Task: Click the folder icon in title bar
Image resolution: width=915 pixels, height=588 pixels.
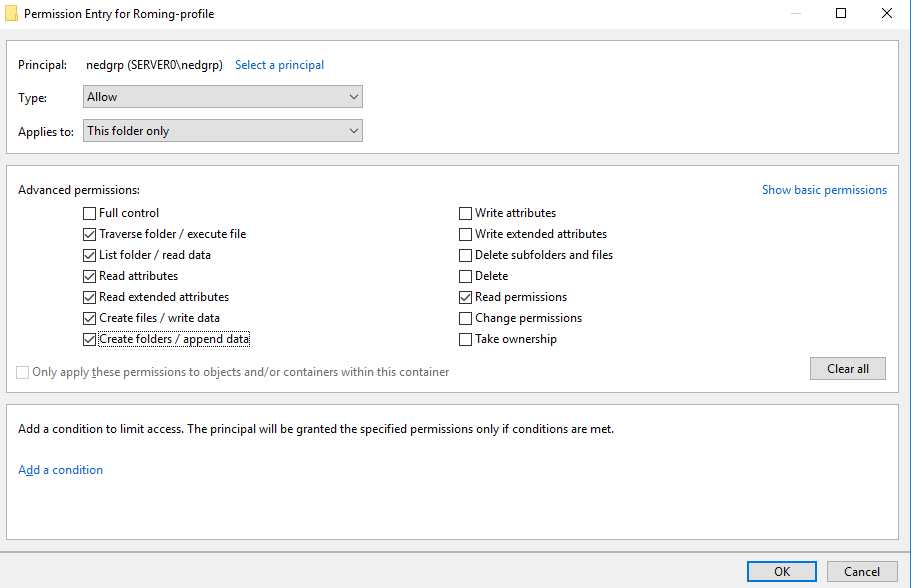Action: click(x=11, y=14)
